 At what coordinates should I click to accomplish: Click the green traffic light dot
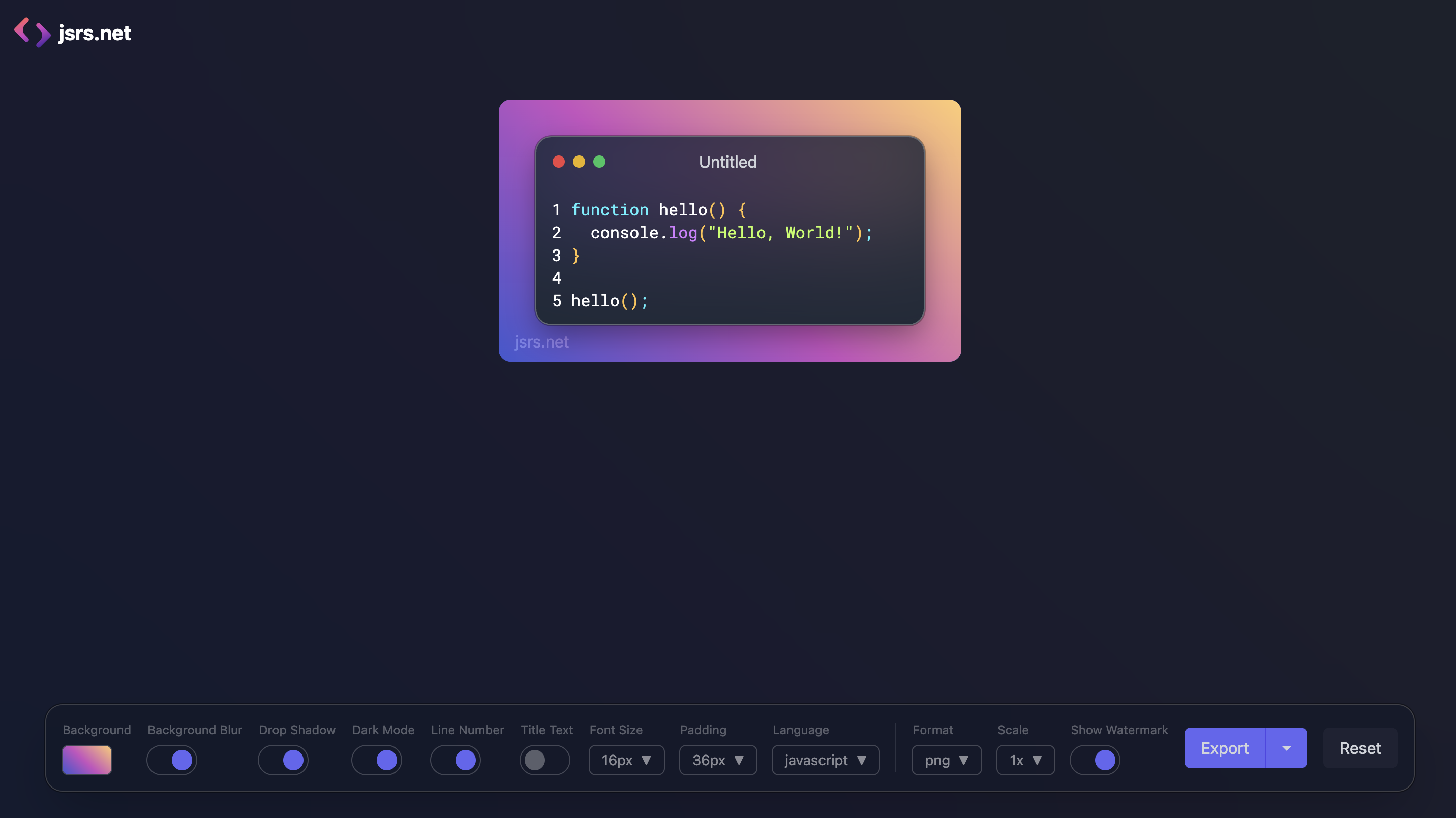click(599, 162)
